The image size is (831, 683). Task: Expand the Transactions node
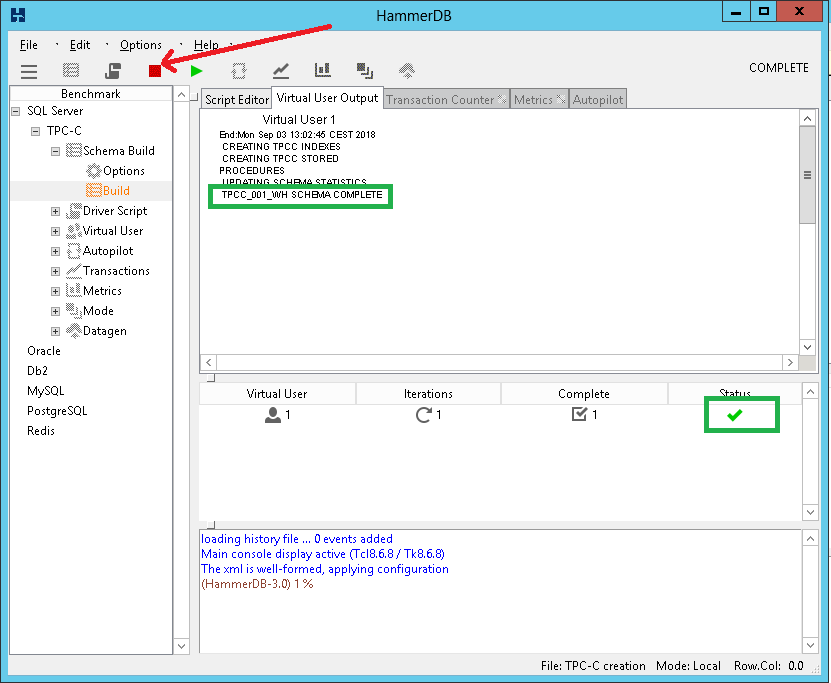click(x=56, y=271)
